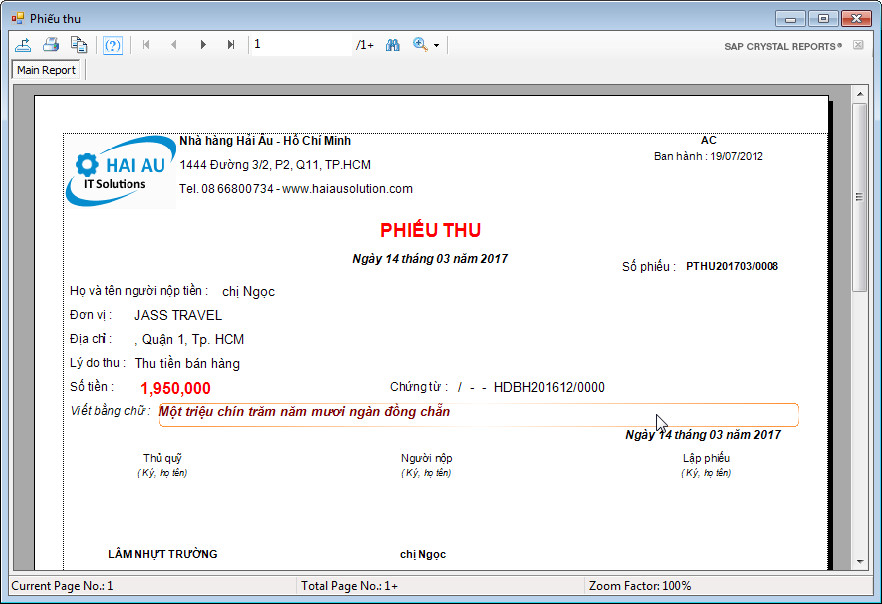Click the address 'Quận 1, Tp. HCM'

click(192, 340)
